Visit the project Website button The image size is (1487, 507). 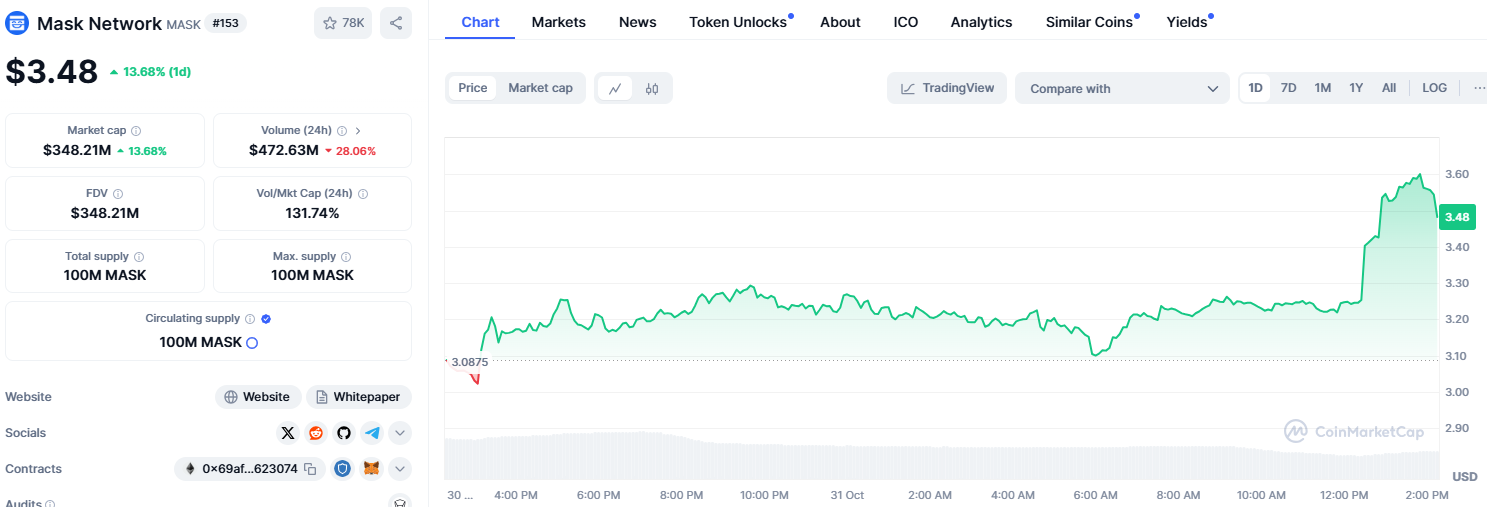(258, 397)
